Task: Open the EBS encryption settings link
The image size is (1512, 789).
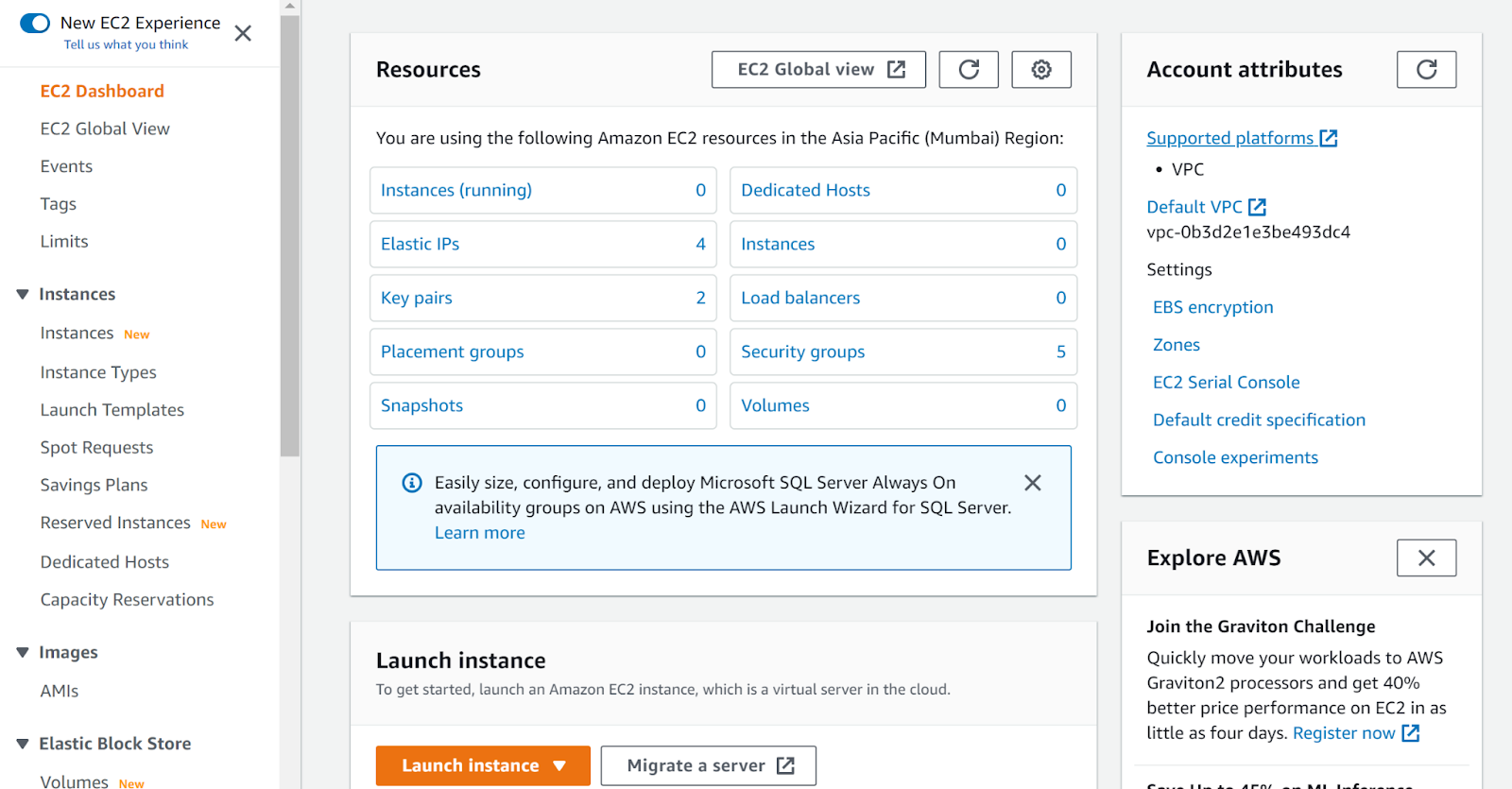Action: pyautogui.click(x=1212, y=307)
